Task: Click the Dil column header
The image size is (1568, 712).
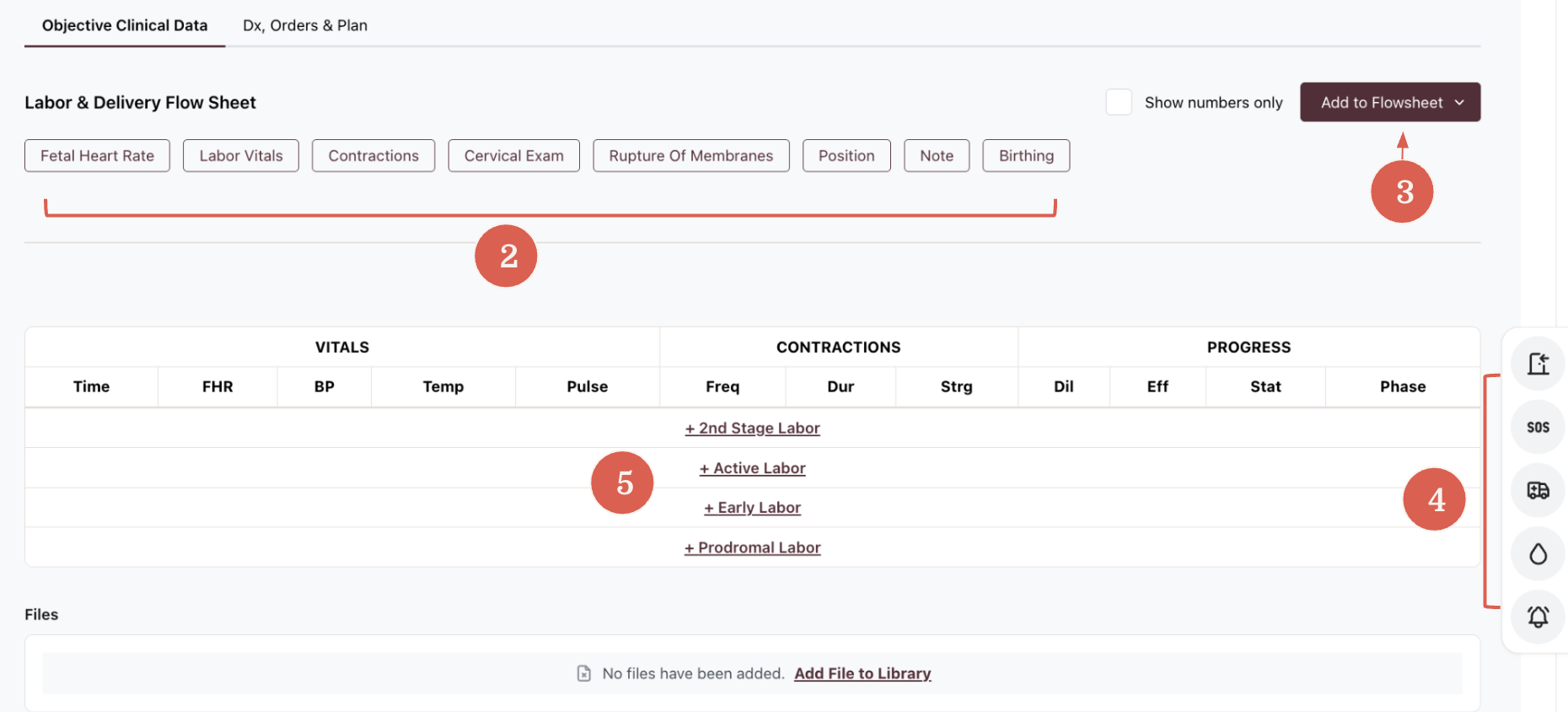Action: 1064,386
